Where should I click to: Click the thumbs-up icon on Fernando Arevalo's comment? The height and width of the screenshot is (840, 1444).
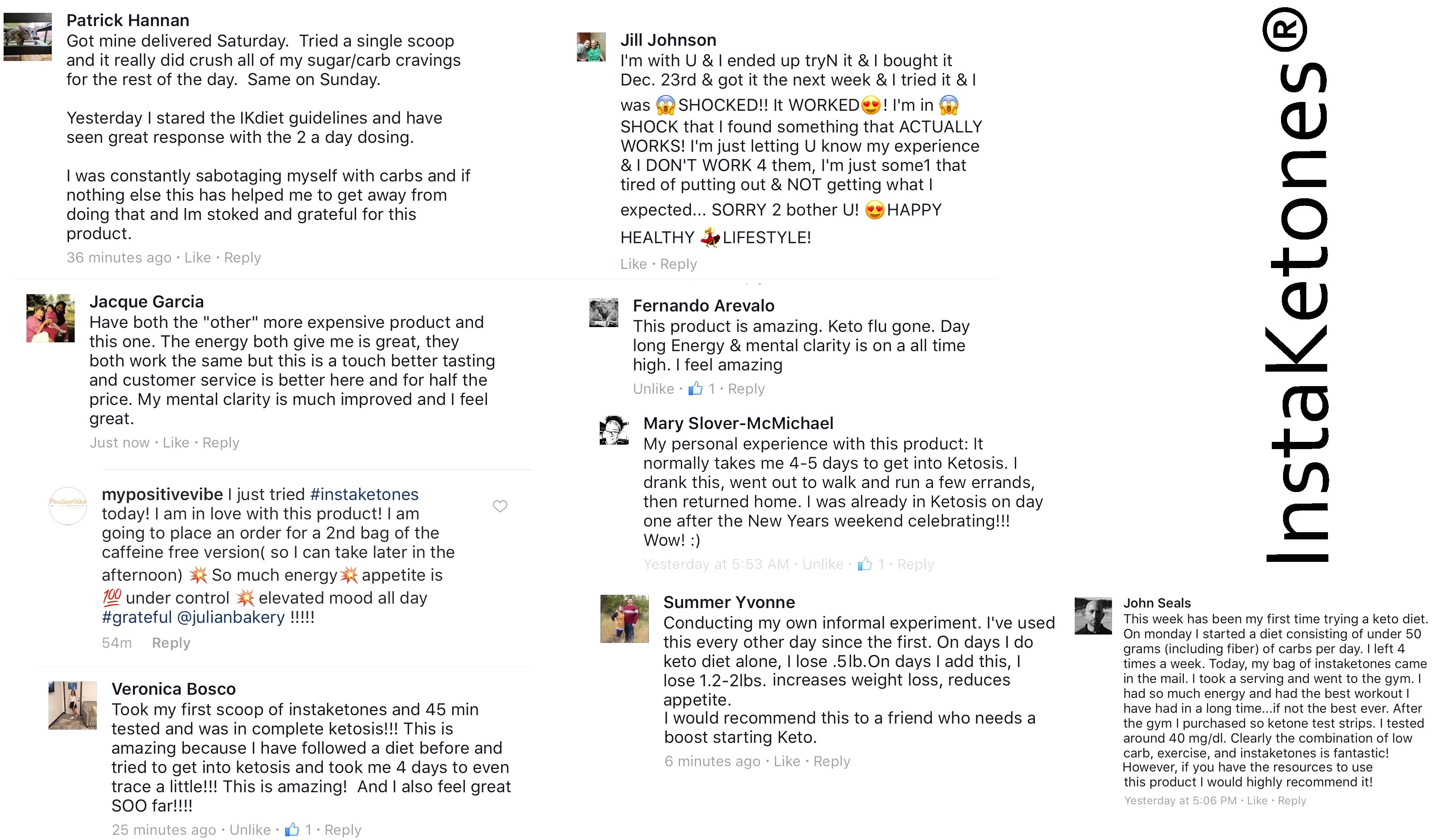(x=695, y=388)
